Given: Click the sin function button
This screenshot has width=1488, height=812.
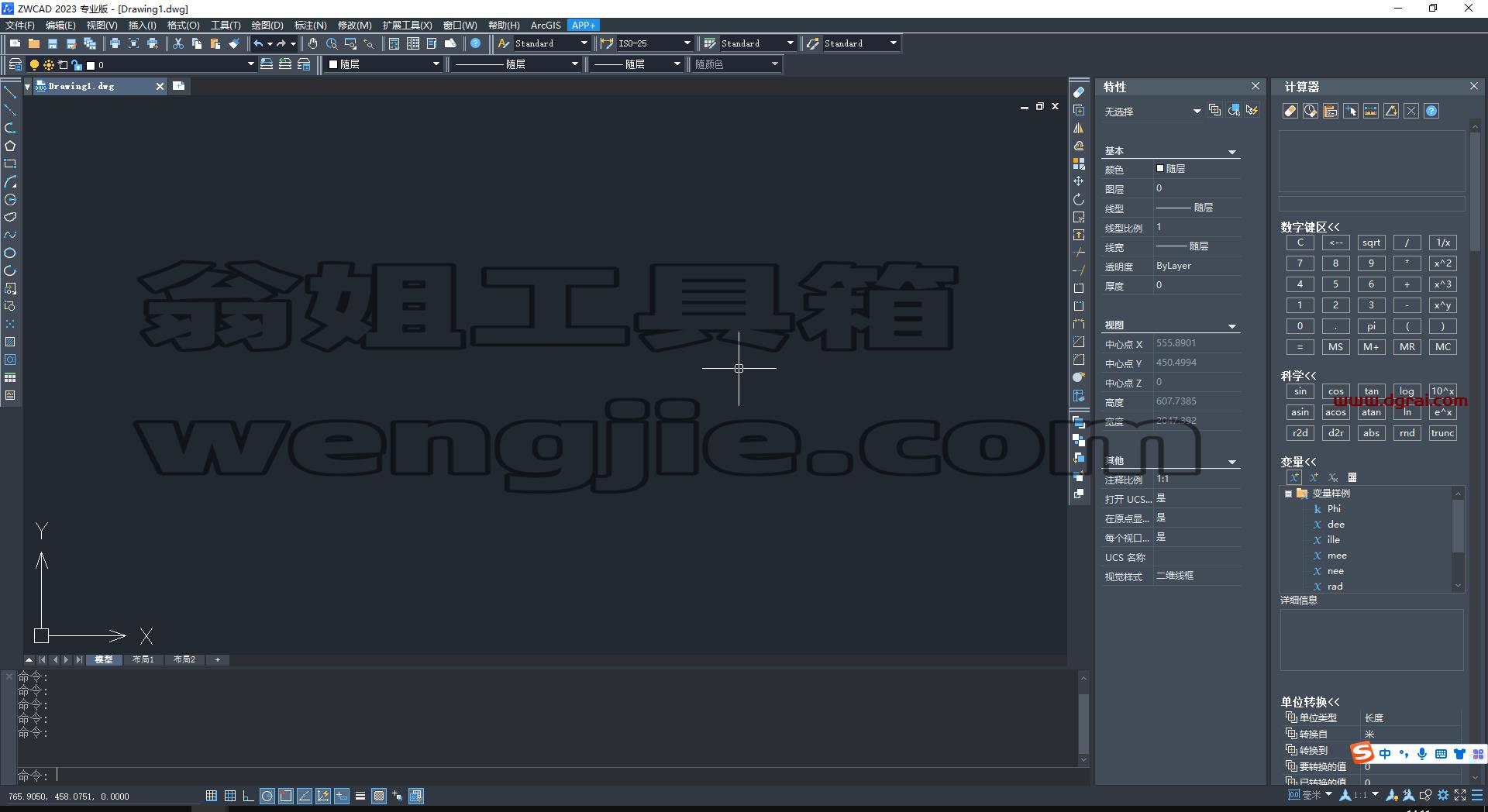Looking at the screenshot, I should (x=1300, y=391).
